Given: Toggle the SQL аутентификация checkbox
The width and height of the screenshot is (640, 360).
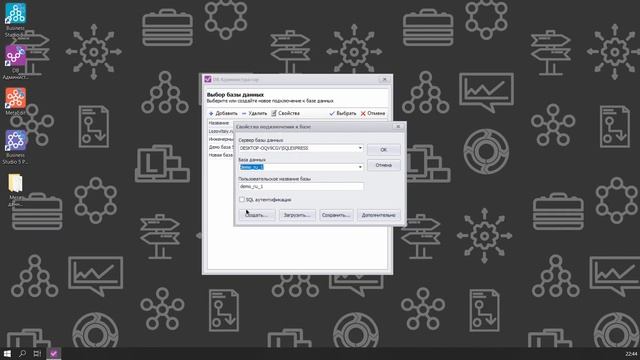Looking at the screenshot, I should 242,199.
